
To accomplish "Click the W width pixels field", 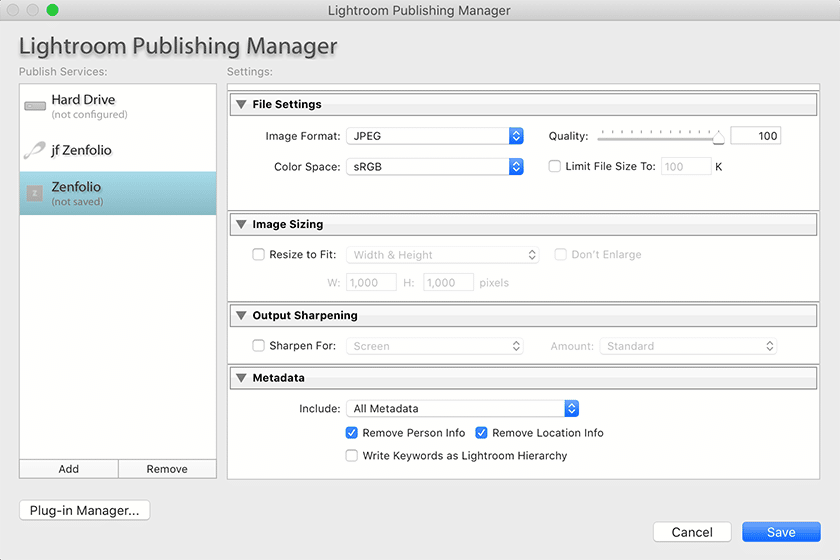I will click(371, 282).
